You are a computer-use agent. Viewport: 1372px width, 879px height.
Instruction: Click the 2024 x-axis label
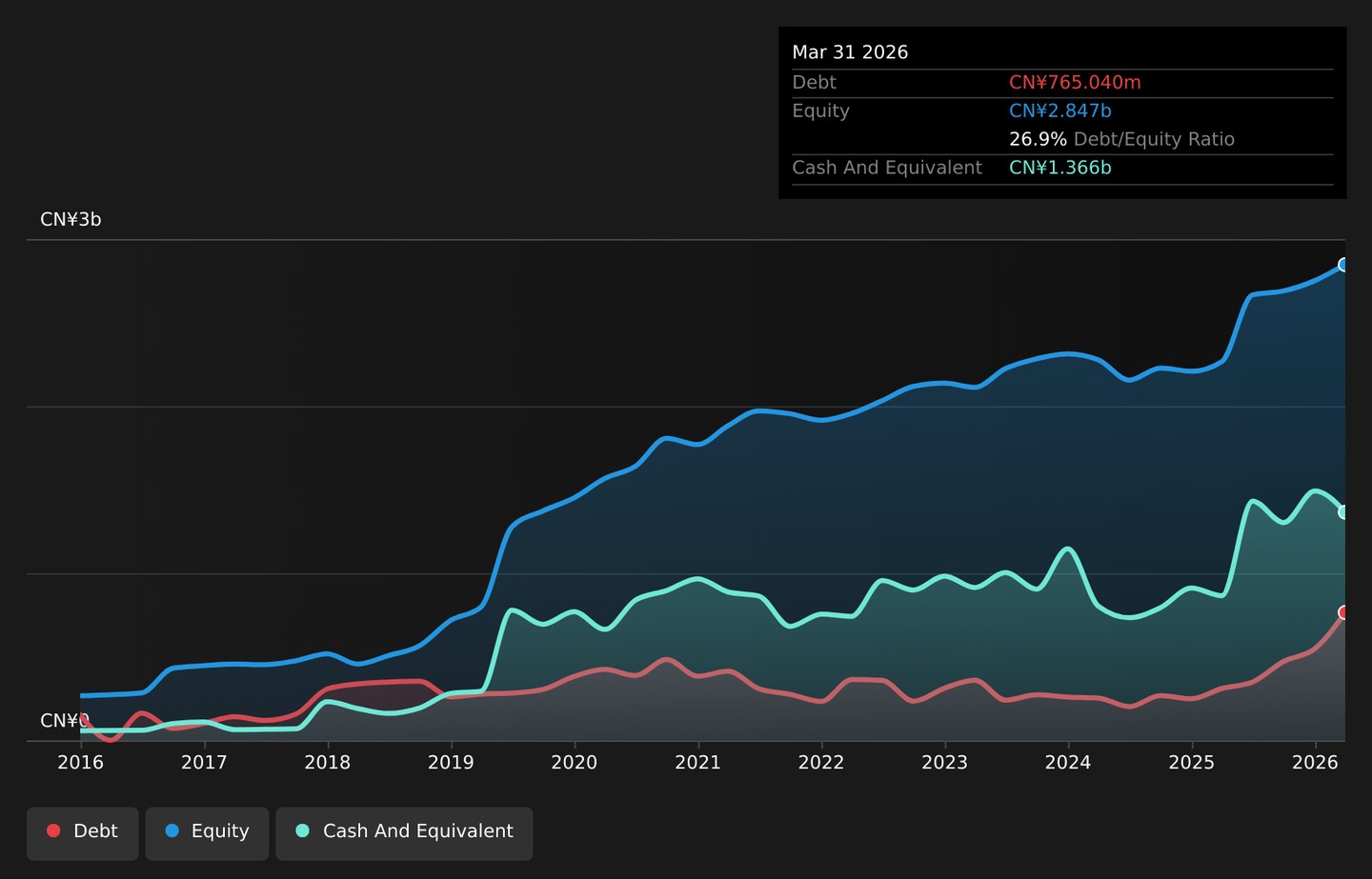tap(1068, 763)
